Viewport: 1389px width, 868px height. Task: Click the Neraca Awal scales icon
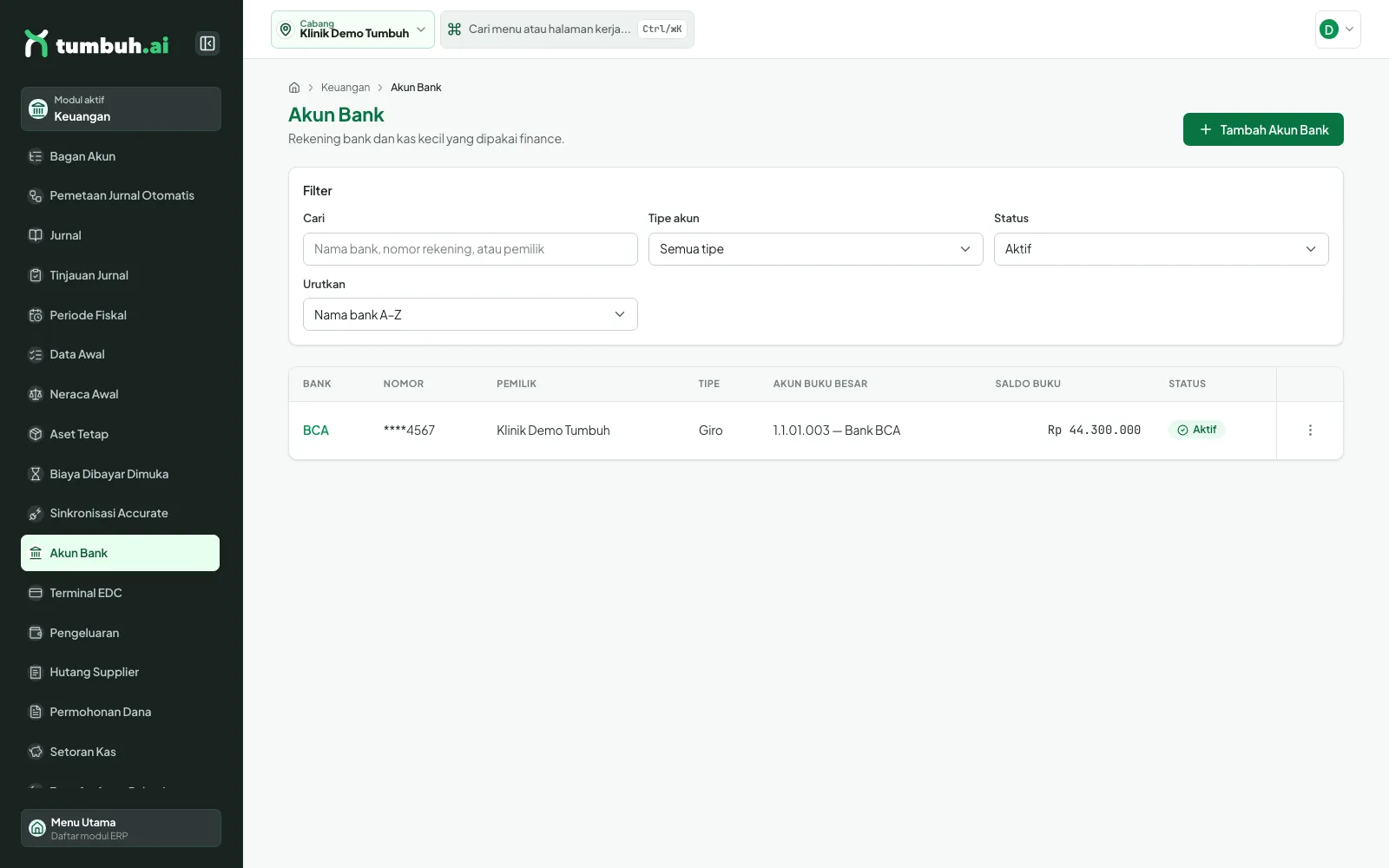(x=36, y=394)
